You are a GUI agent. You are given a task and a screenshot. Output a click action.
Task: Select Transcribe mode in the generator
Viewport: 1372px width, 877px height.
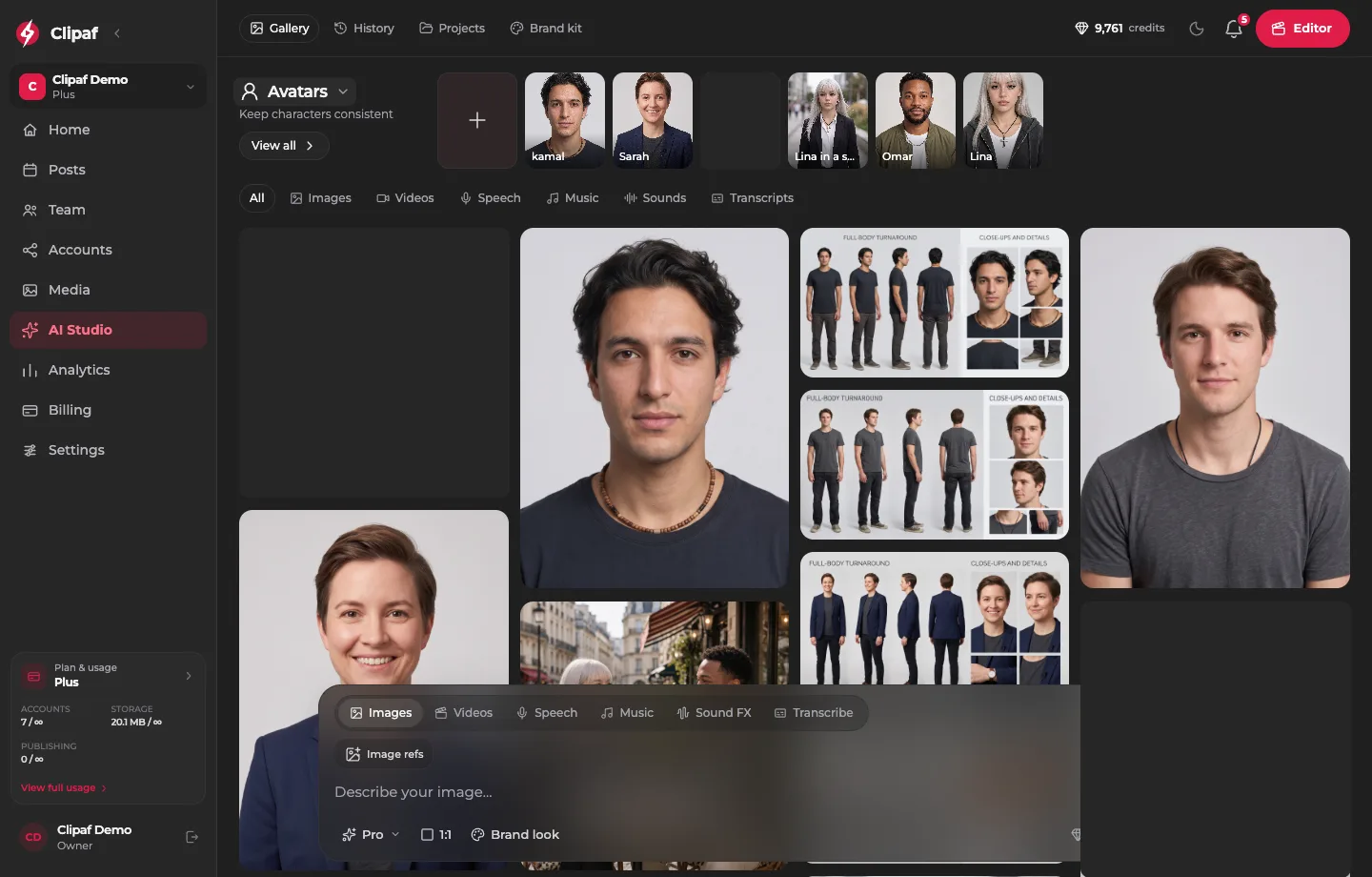[814, 713]
